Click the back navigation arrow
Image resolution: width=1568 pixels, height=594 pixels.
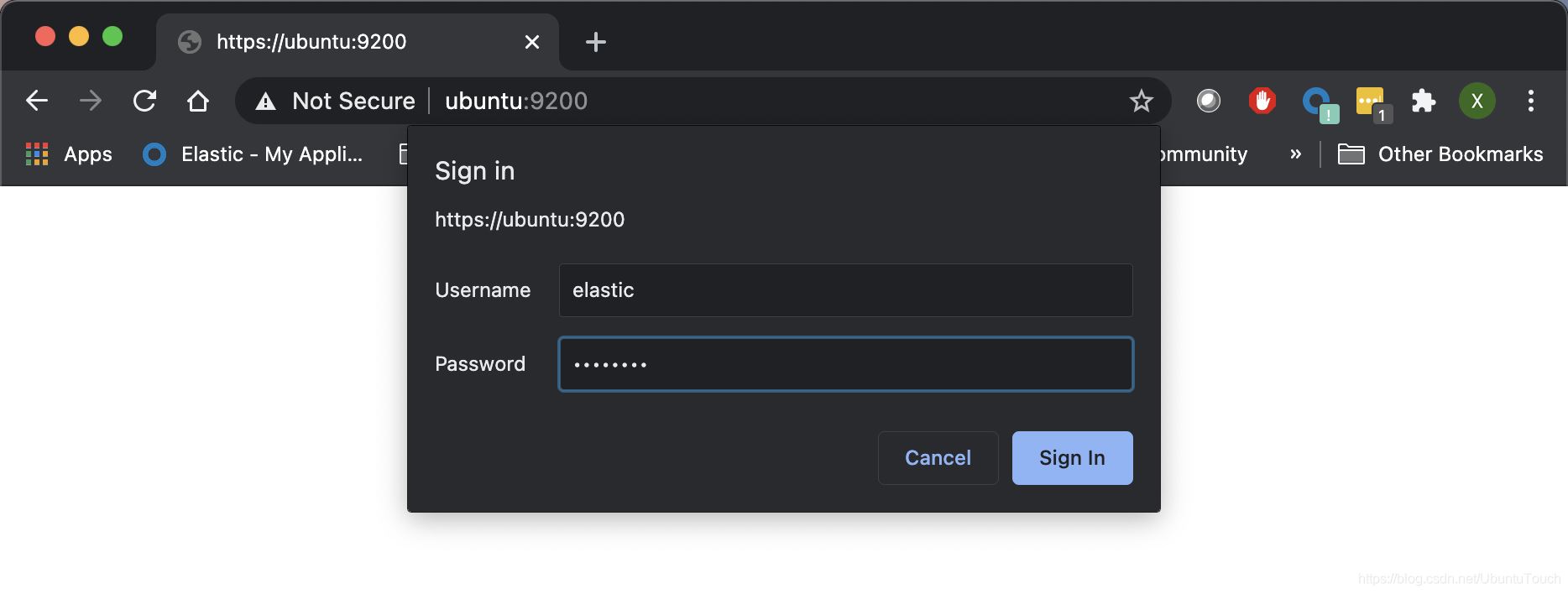37,101
